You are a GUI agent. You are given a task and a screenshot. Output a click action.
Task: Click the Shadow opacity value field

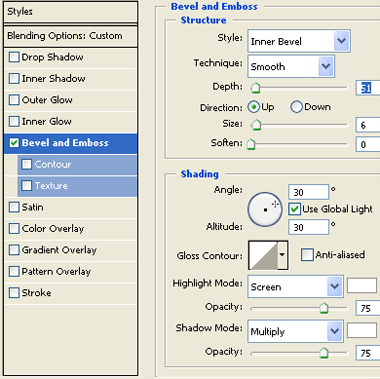[x=368, y=353]
